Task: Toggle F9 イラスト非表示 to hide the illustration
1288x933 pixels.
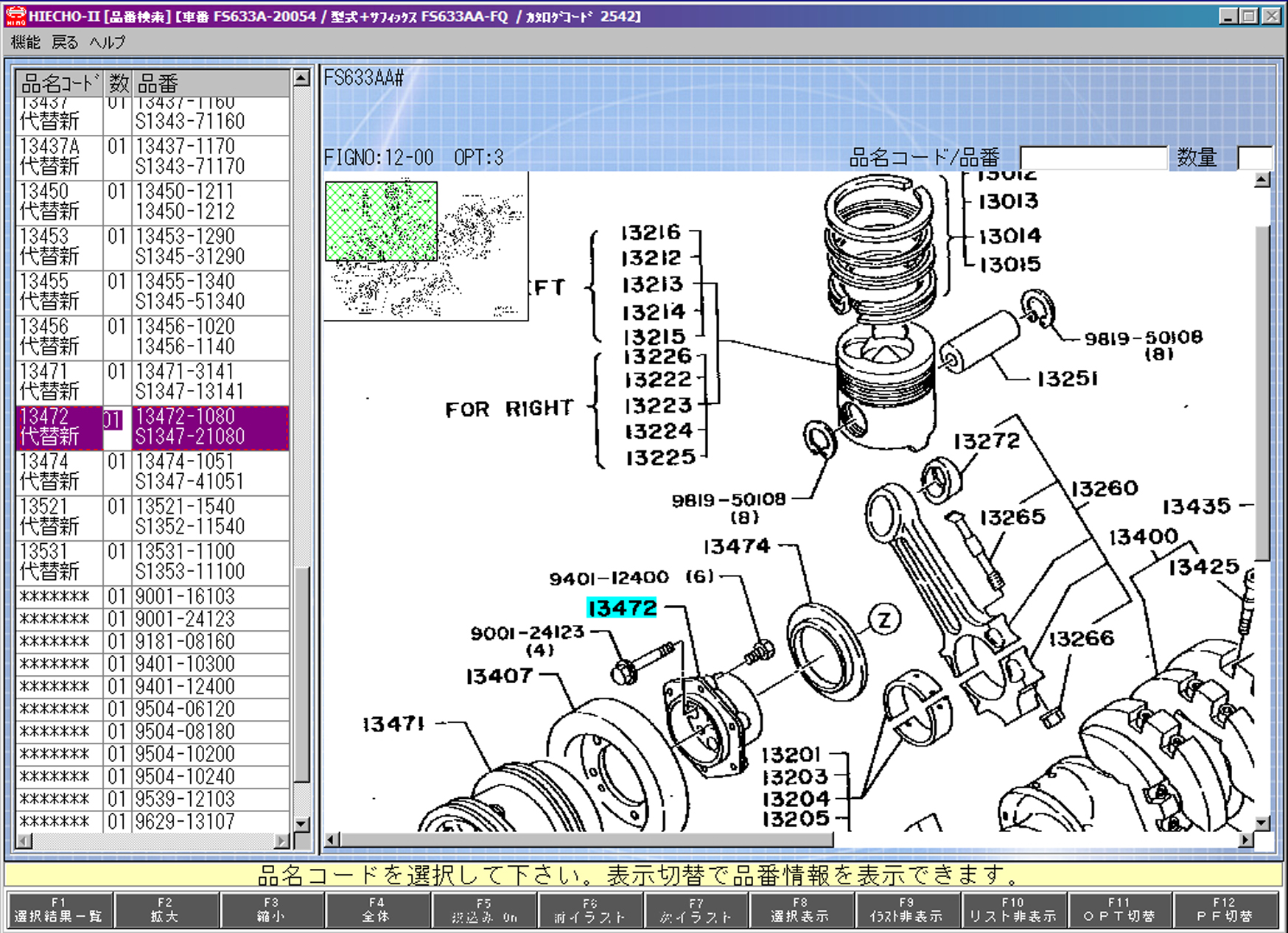Action: pyautogui.click(x=906, y=909)
